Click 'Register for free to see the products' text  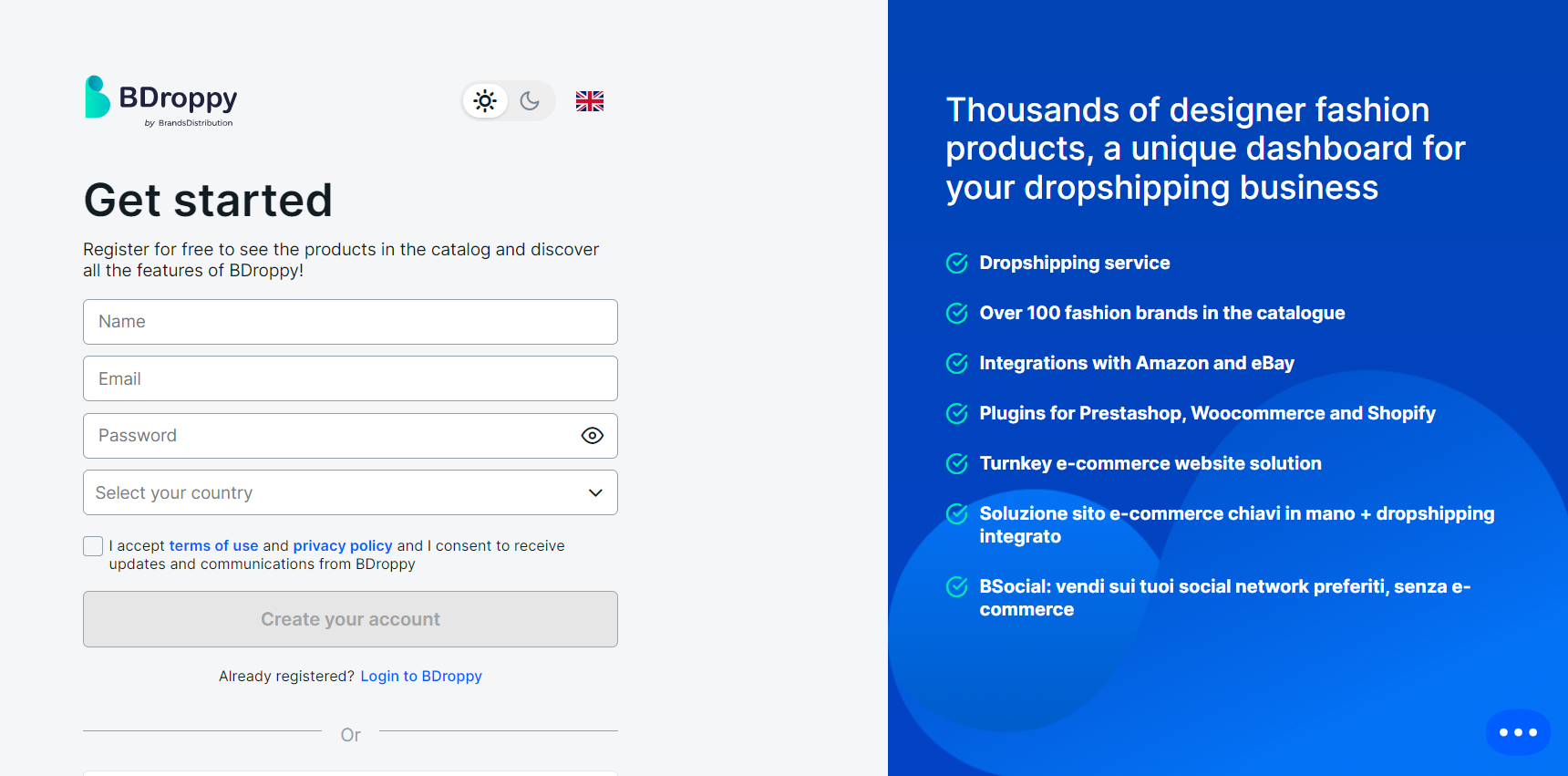tap(341, 260)
